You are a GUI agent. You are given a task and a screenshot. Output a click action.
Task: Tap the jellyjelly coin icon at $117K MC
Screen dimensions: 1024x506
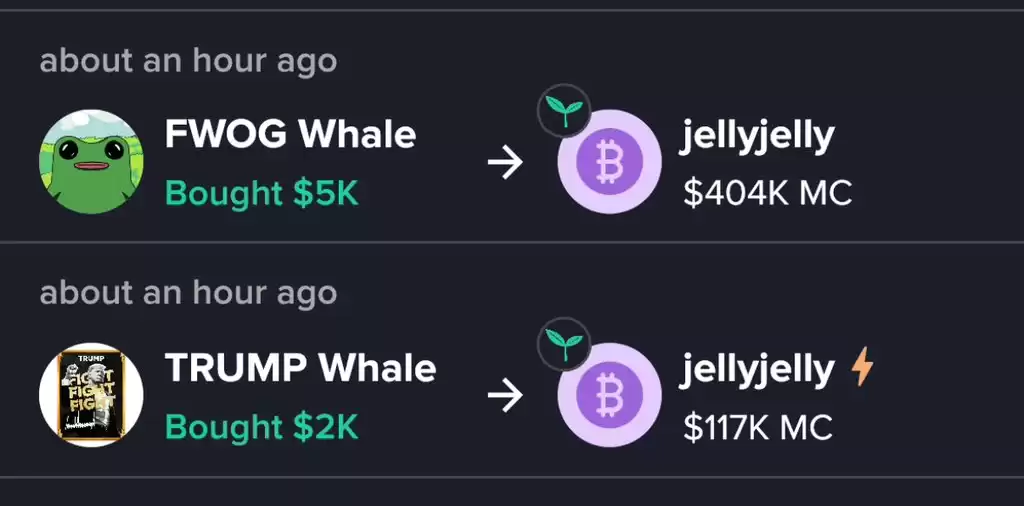pyautogui.click(x=609, y=394)
